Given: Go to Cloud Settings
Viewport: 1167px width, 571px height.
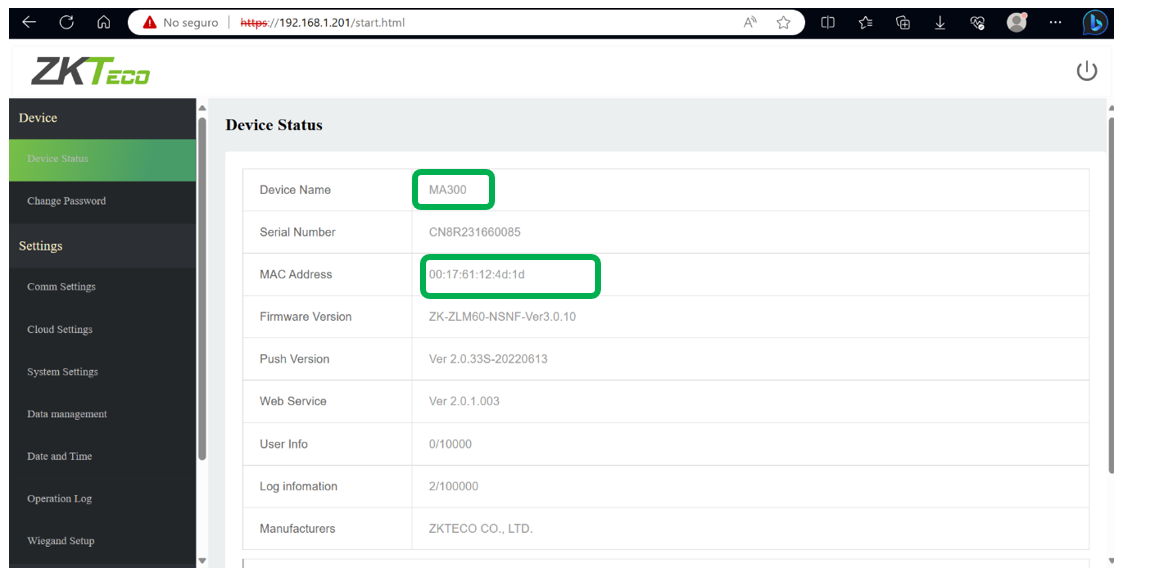Looking at the screenshot, I should pyautogui.click(x=59, y=330).
